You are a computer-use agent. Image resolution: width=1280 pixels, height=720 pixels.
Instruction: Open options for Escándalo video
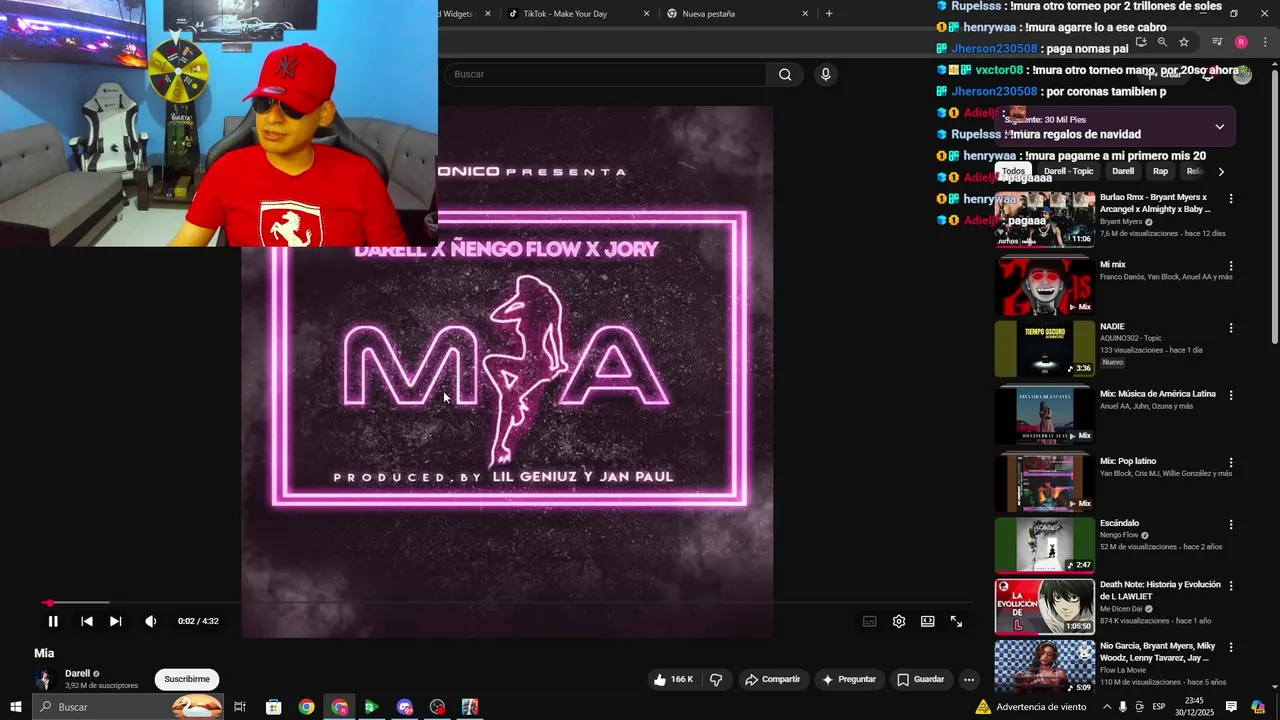[1231, 524]
